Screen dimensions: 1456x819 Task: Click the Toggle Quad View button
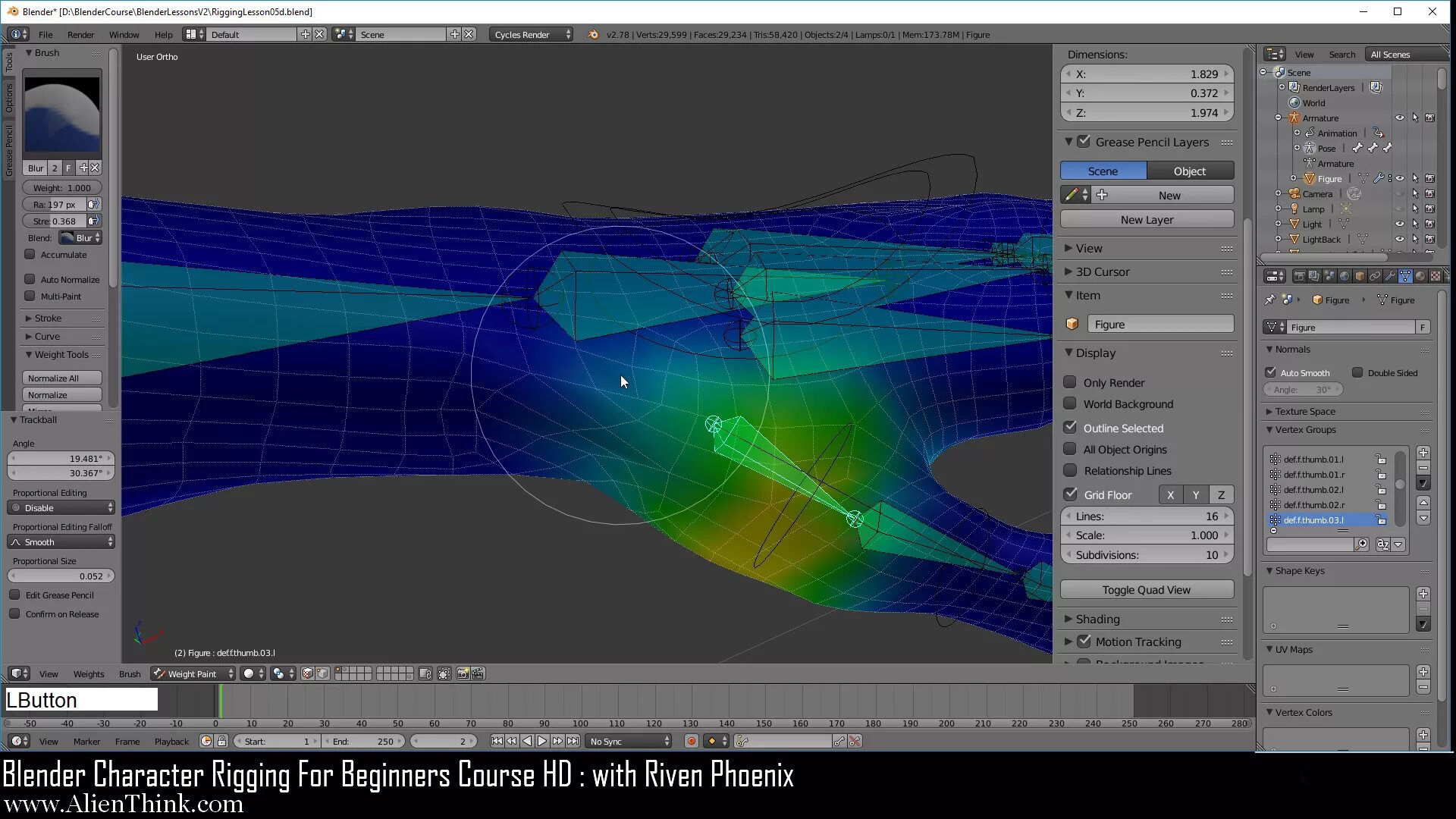pyautogui.click(x=1146, y=590)
